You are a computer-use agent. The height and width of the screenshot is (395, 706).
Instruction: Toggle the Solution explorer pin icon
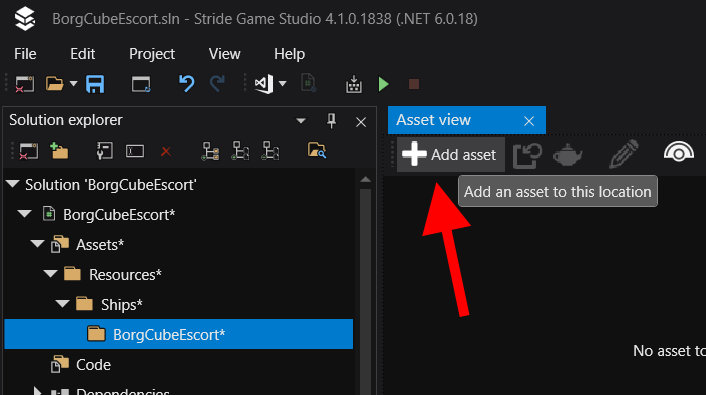[331, 121]
